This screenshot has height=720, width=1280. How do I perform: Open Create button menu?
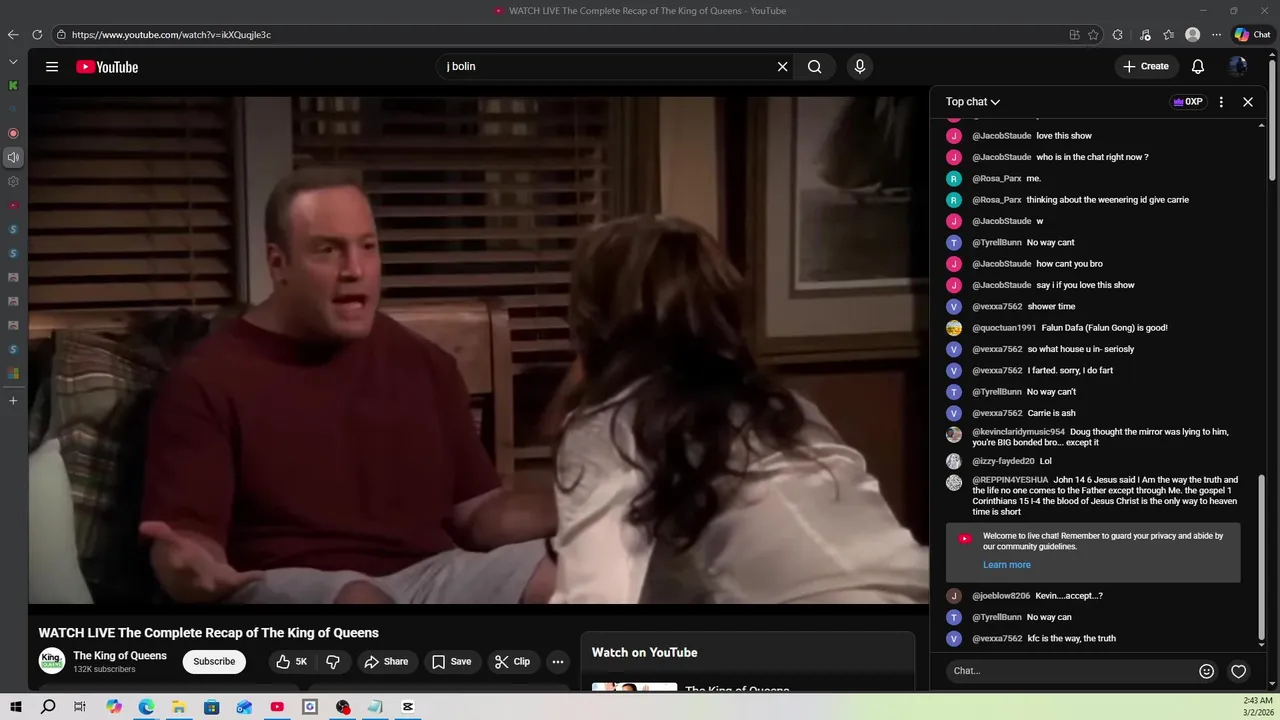tap(1145, 67)
